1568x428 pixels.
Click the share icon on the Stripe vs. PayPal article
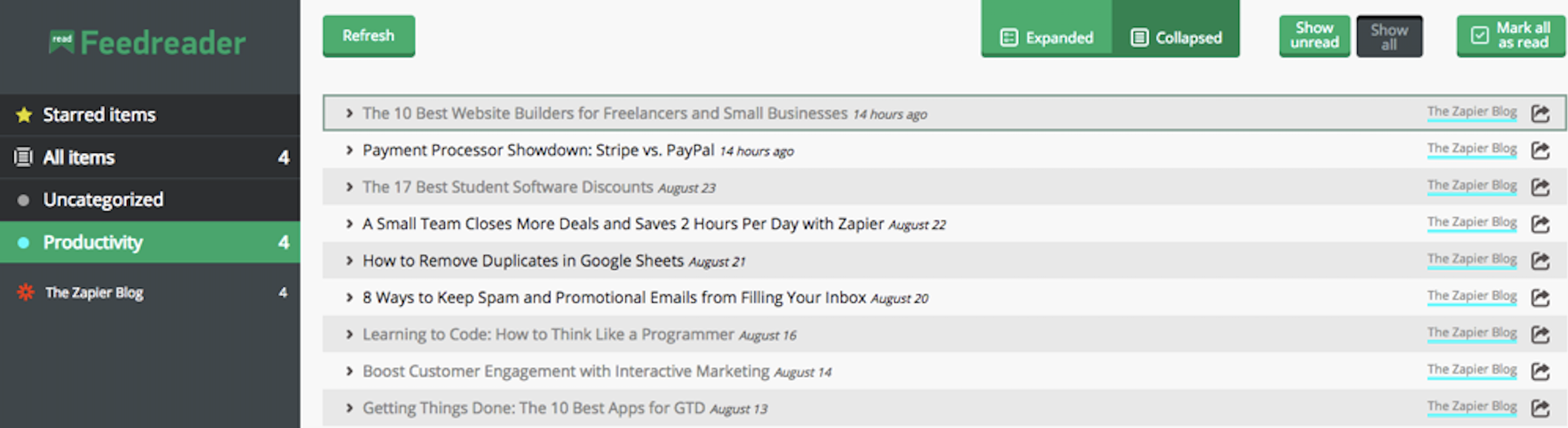(x=1542, y=149)
